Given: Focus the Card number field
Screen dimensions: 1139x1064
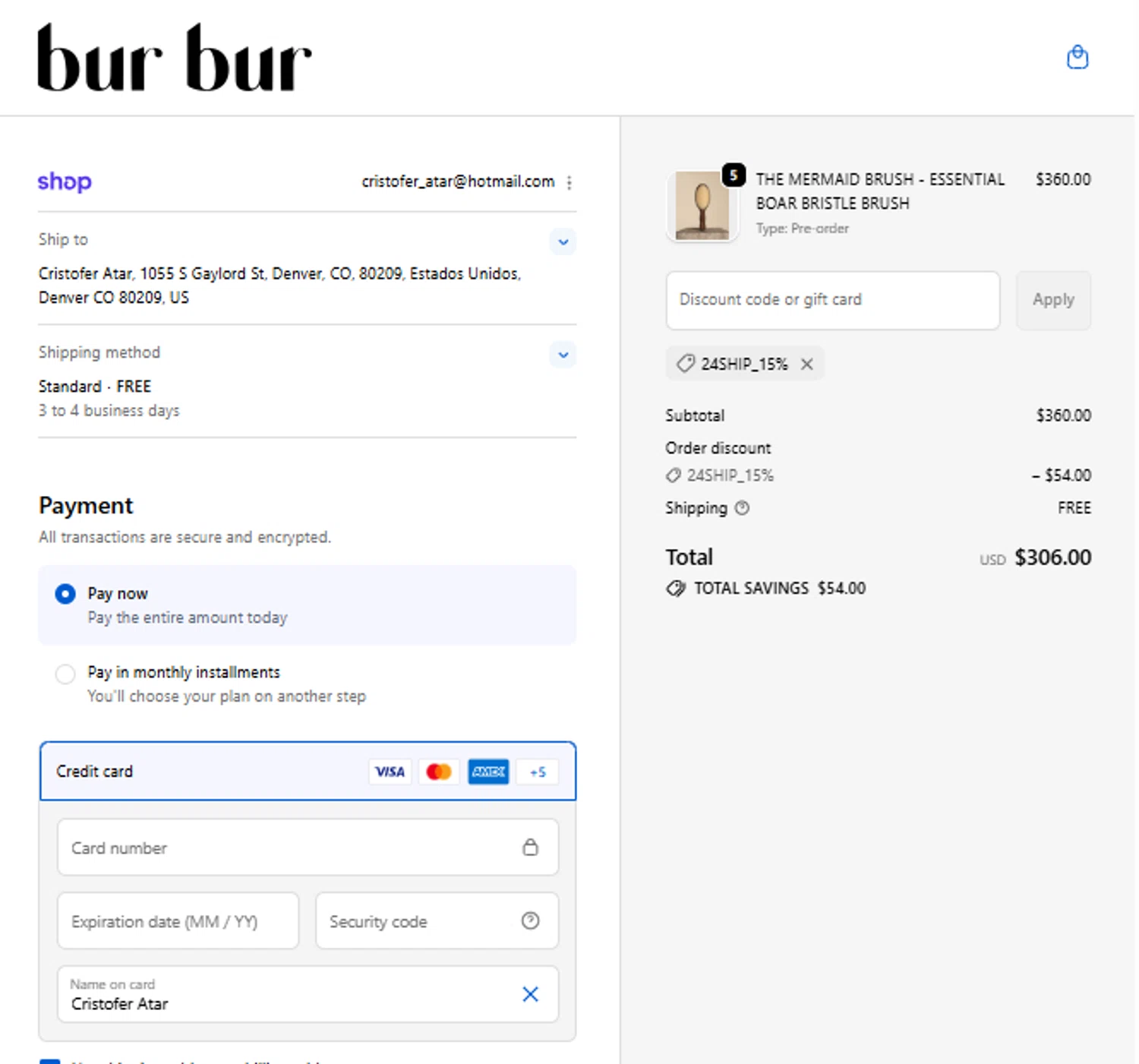Looking at the screenshot, I should coord(308,847).
